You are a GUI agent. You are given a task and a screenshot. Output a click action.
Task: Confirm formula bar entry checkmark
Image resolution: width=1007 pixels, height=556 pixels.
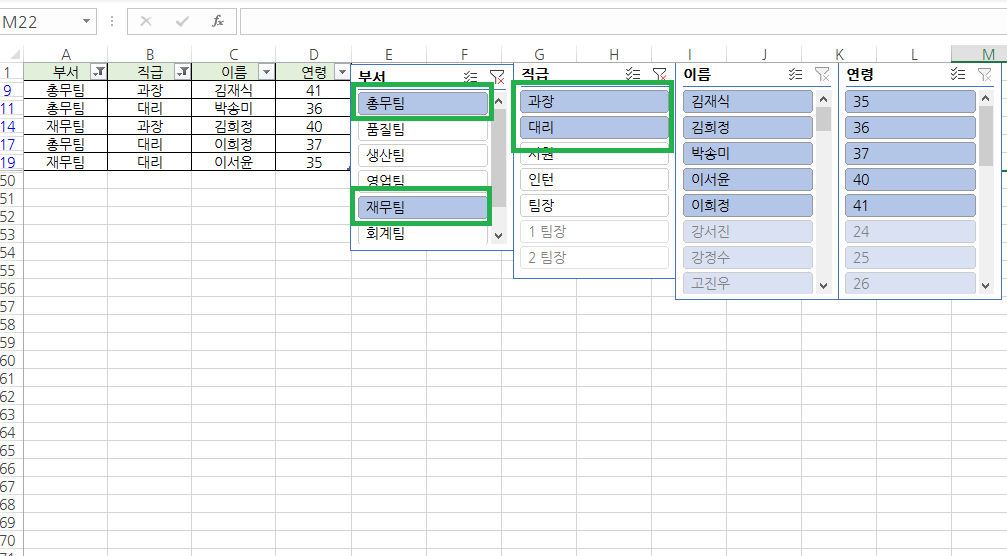182,22
